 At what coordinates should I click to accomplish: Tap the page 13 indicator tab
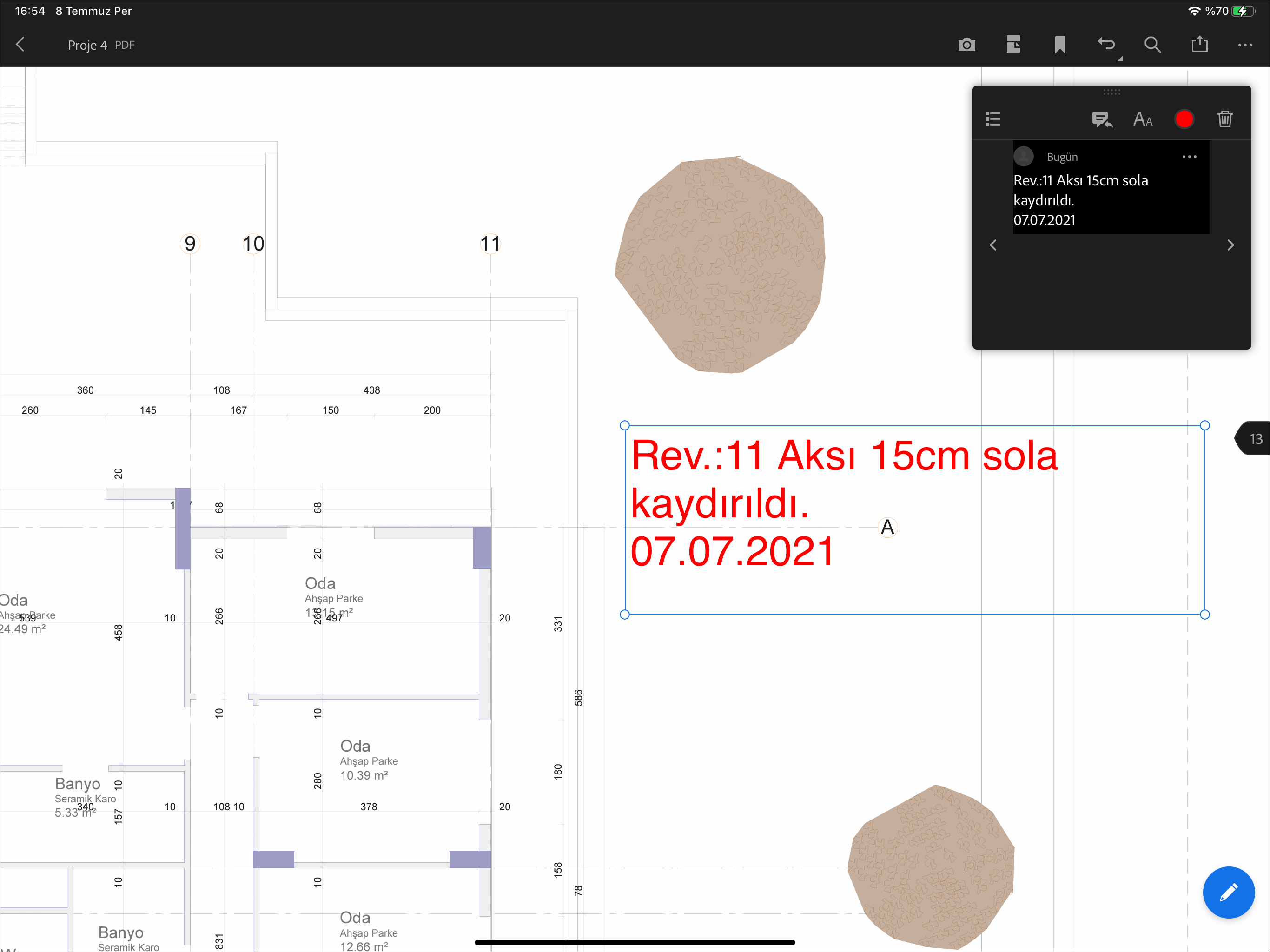tap(1255, 439)
